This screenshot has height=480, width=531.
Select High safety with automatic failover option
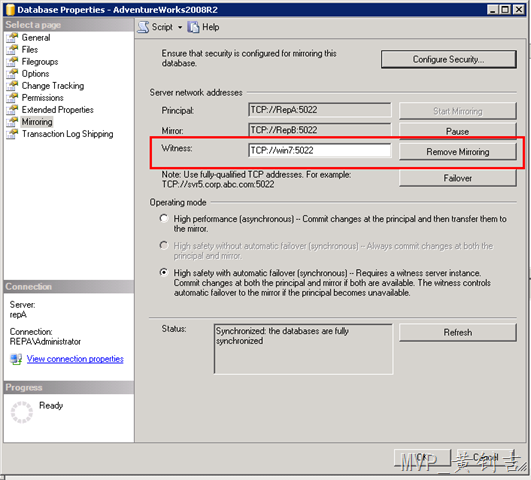click(x=164, y=272)
